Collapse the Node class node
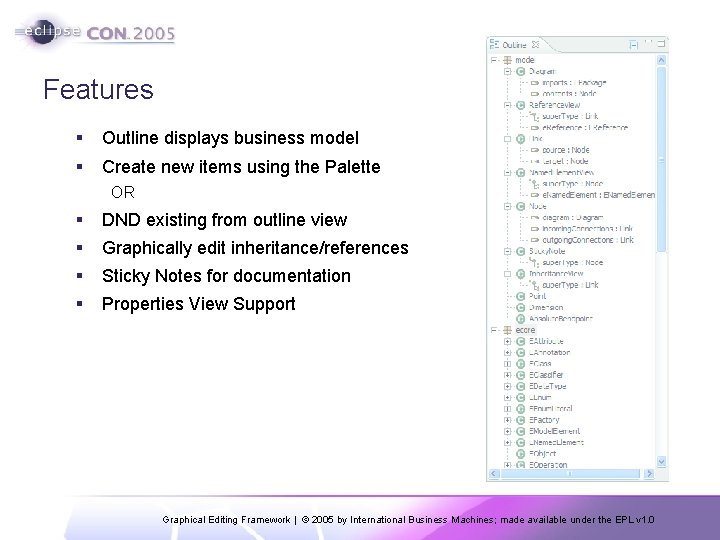The width and height of the screenshot is (720, 540). (507, 206)
